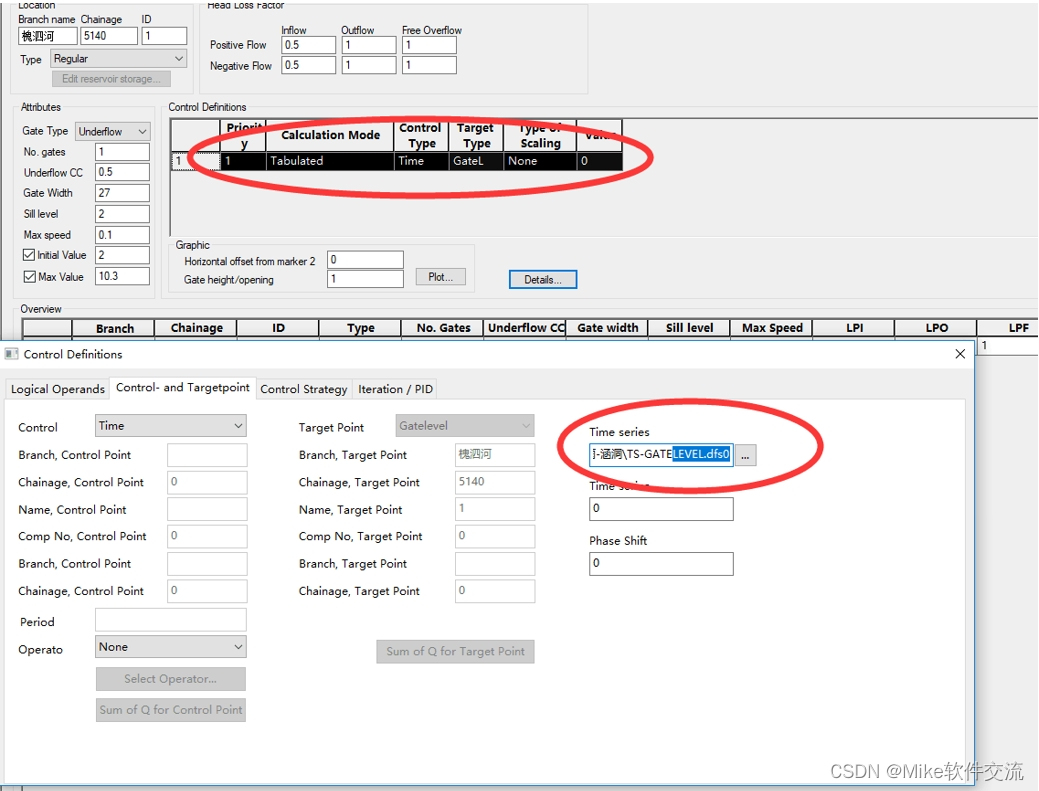Click the Chainage 5140 location field
Screen dimensions: 1039x791
109,36
